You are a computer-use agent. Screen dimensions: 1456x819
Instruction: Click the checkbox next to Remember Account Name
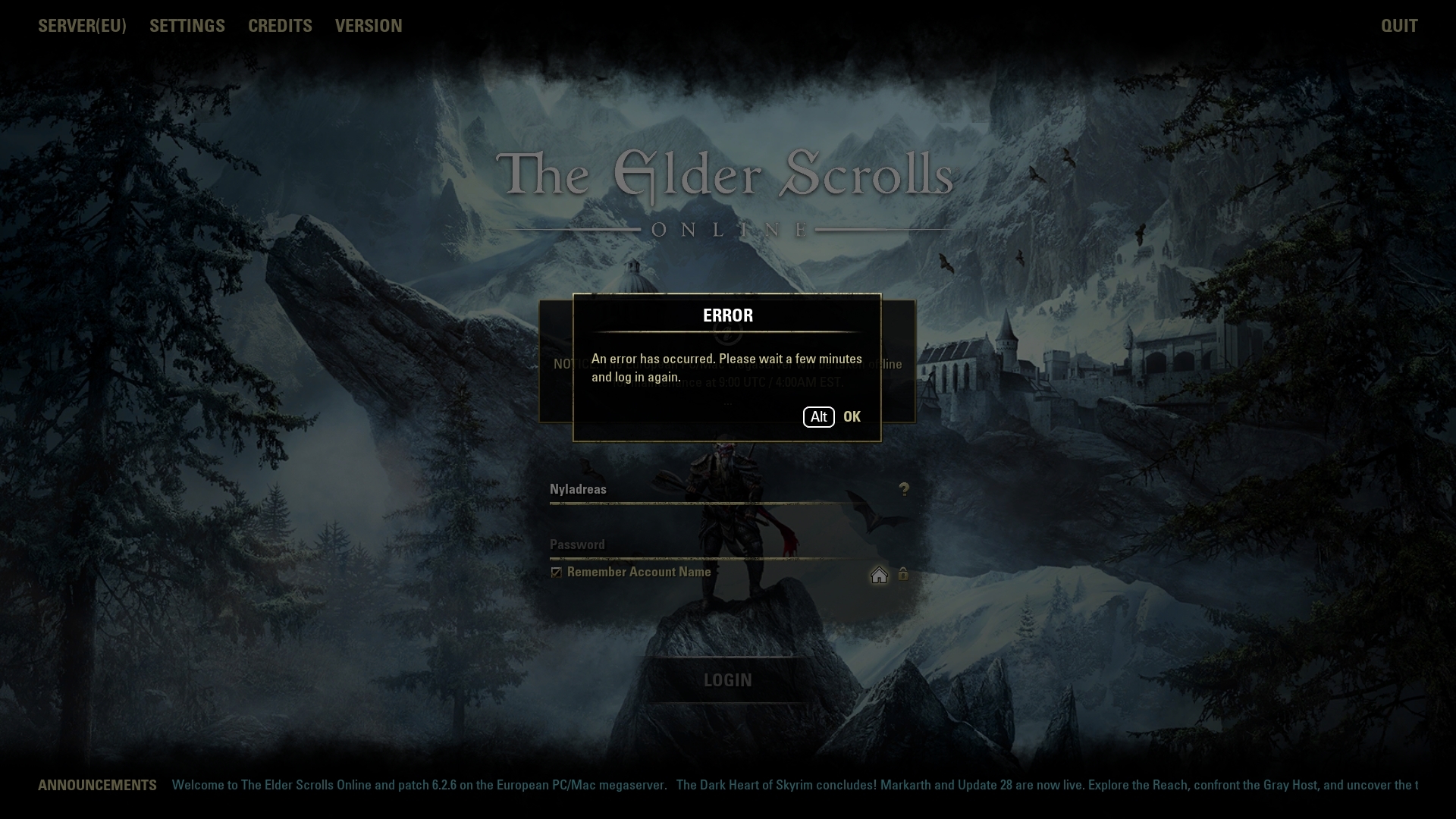pyautogui.click(x=556, y=572)
